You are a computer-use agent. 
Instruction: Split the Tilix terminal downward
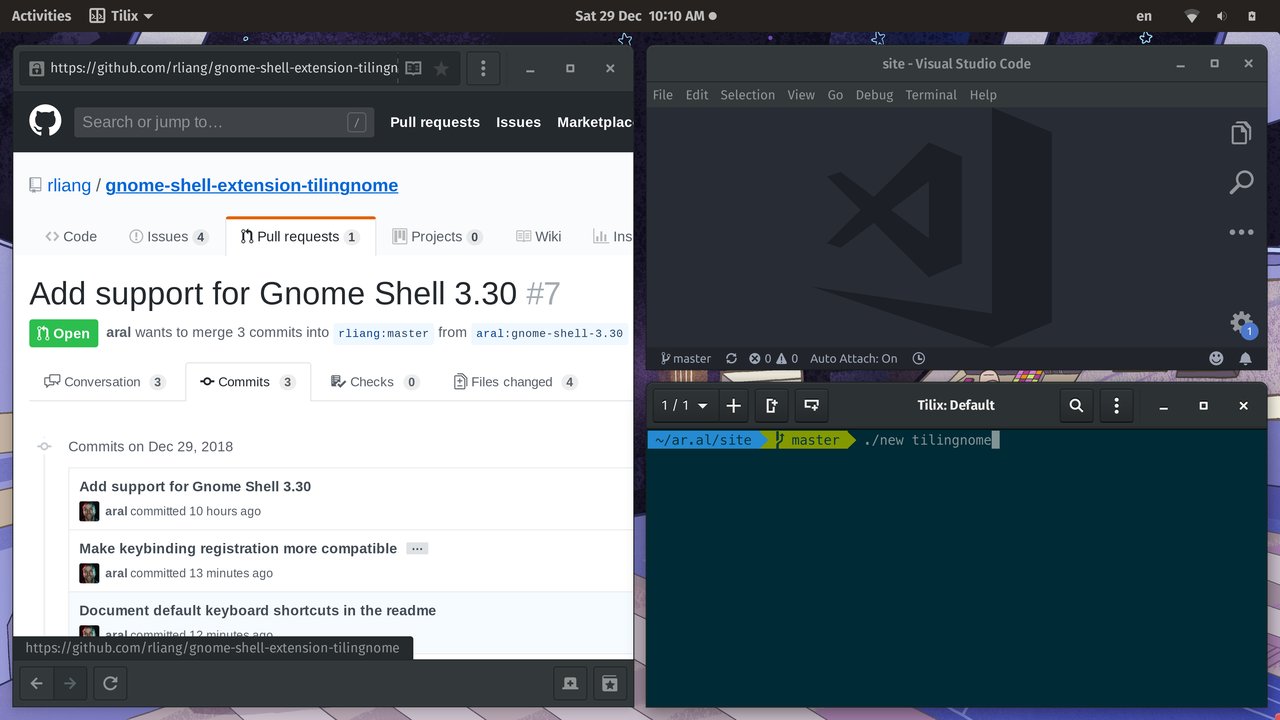pos(811,405)
